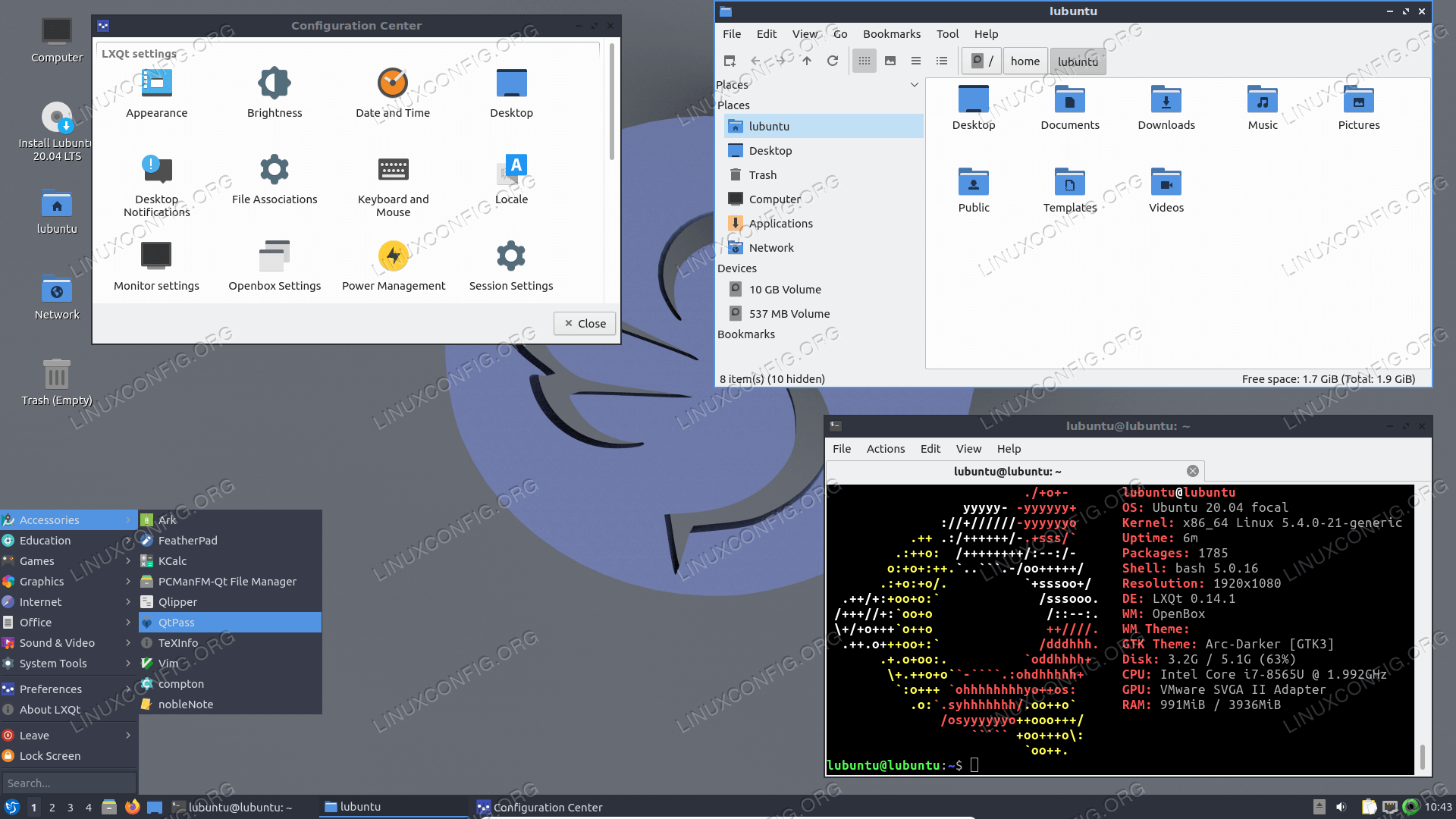Open Appearance in Configuration Center

pos(156,93)
